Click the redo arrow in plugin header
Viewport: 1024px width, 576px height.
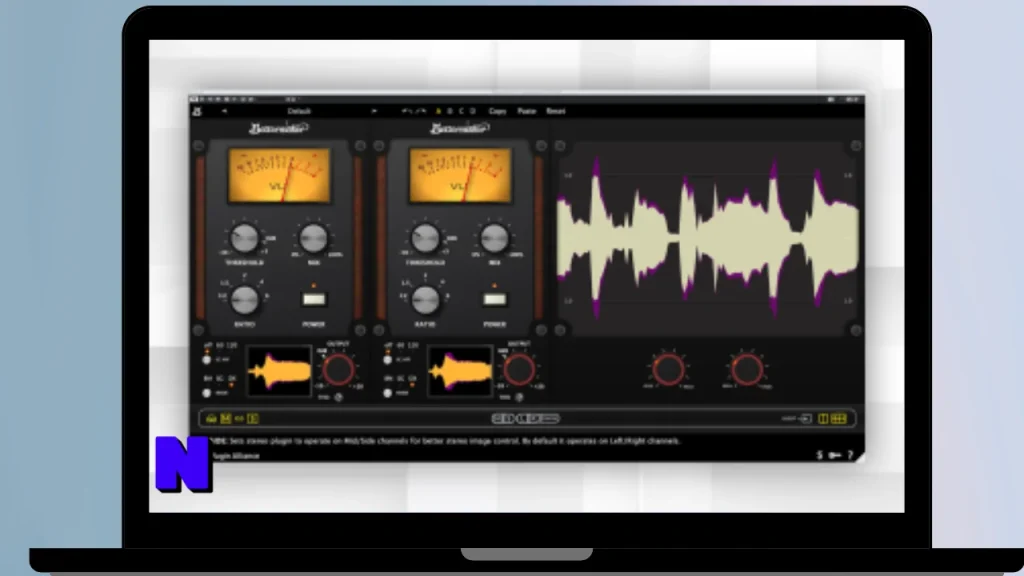[421, 112]
